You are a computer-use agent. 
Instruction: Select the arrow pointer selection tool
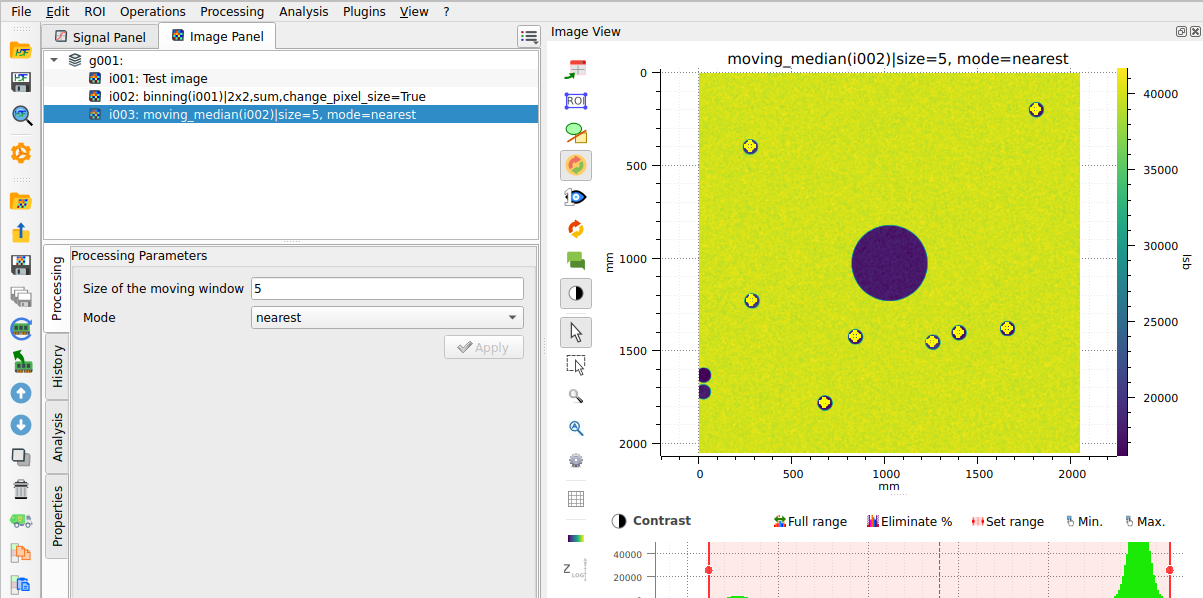pos(576,331)
